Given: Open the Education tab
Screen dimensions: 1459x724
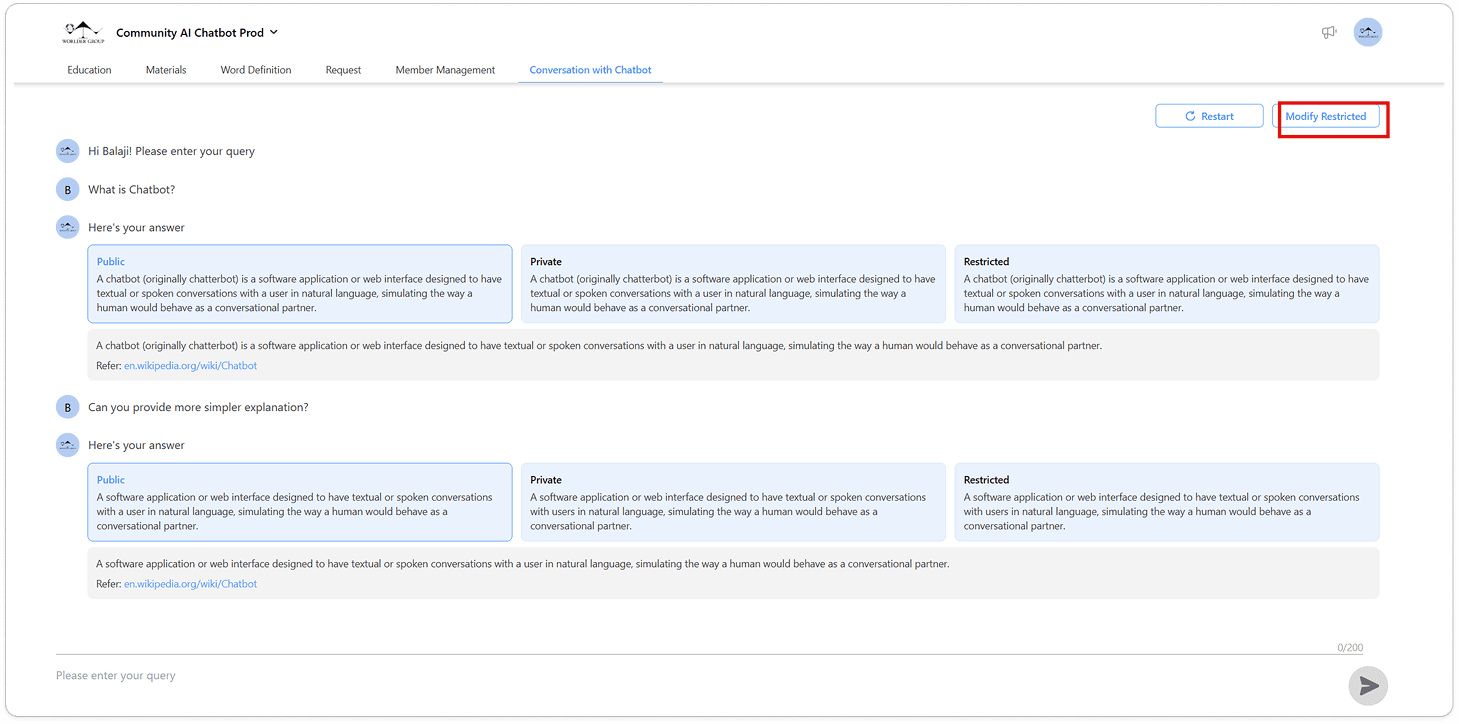Looking at the screenshot, I should pos(89,70).
